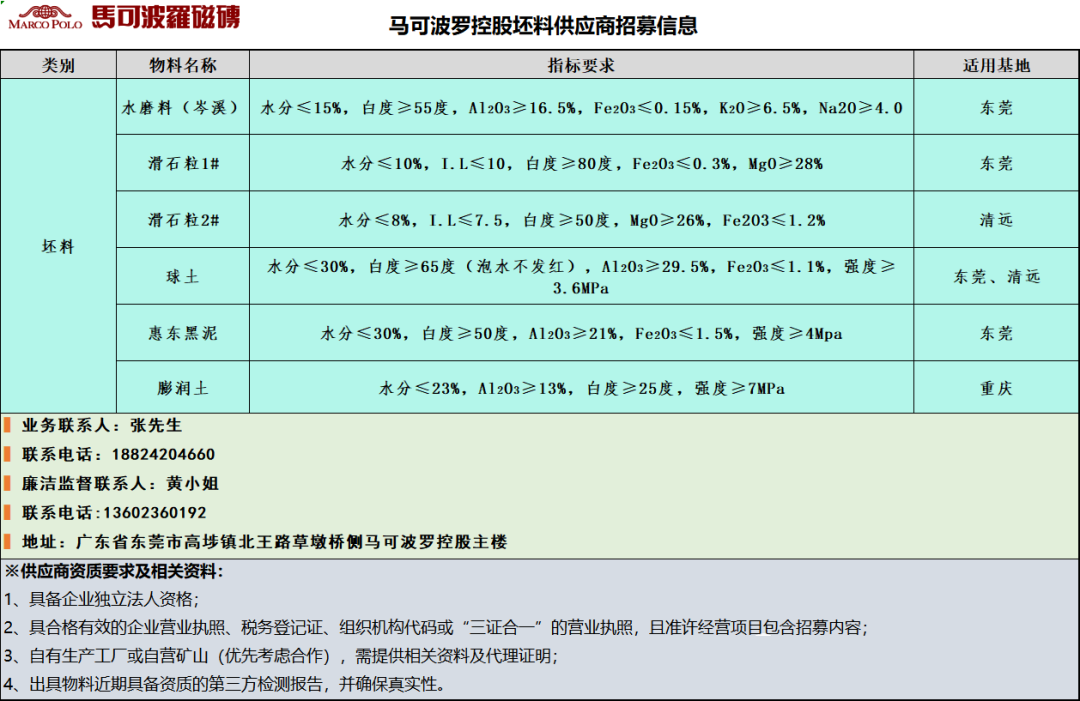Select the 惠东黑泥 material cell
Image resolution: width=1080 pixels, height=701 pixels.
[183, 333]
